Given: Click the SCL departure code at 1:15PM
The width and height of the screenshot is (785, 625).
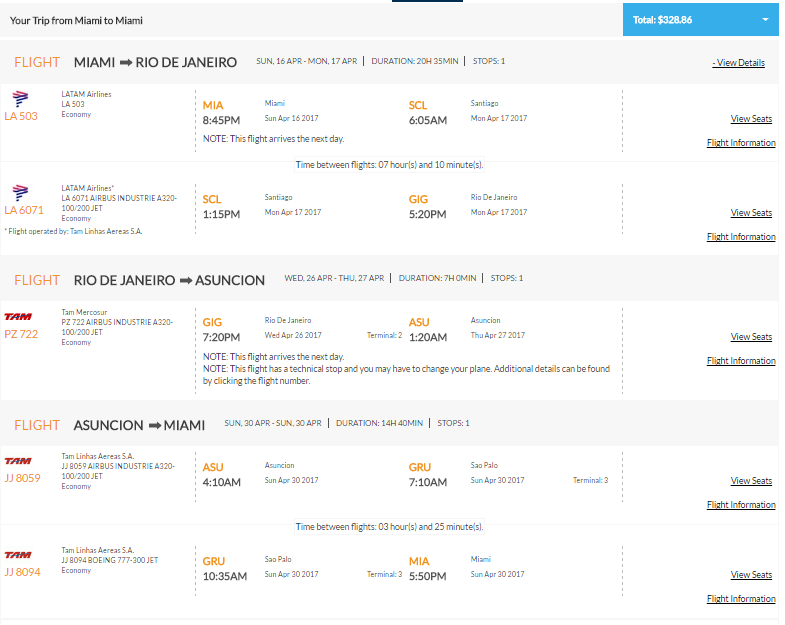Looking at the screenshot, I should tap(212, 199).
